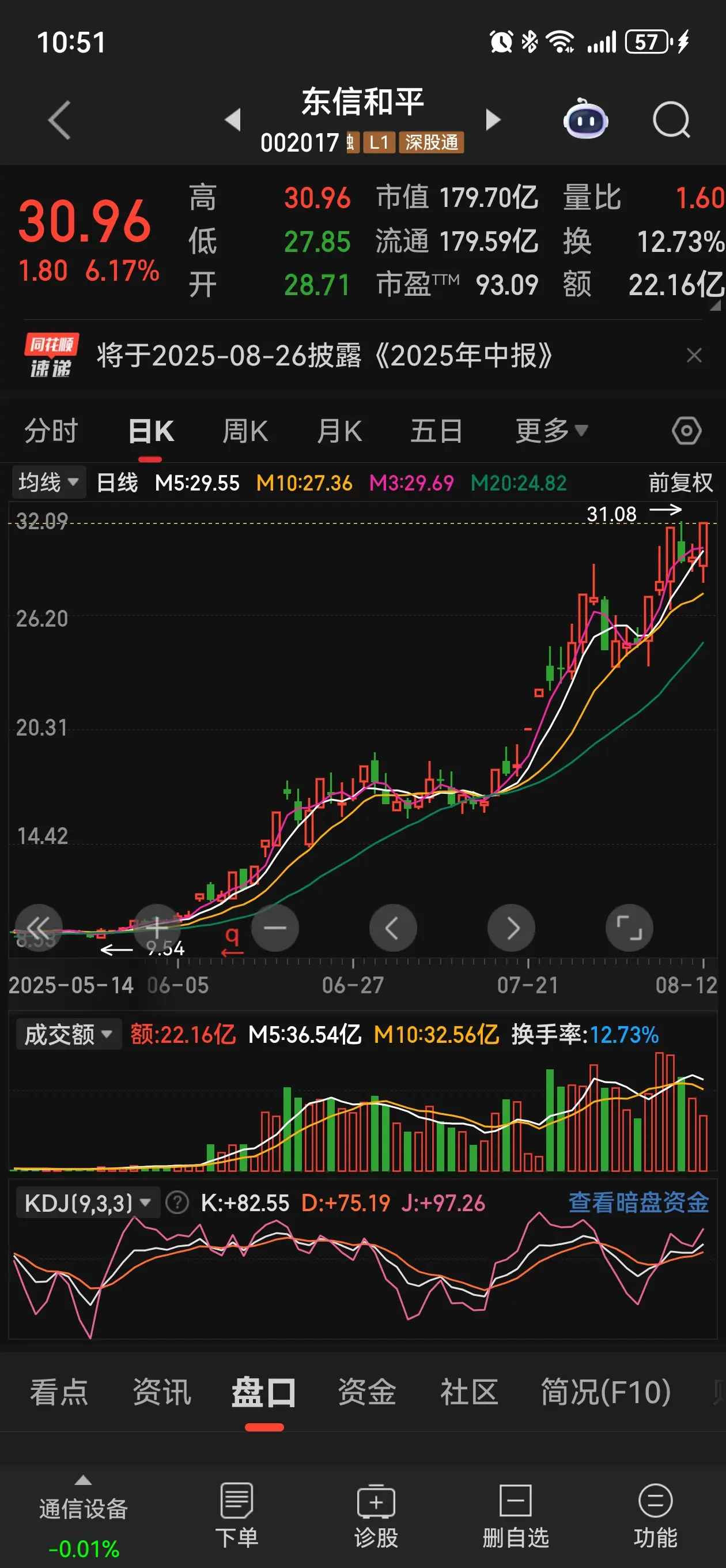
Task: Open the 资讯 news tab
Action: [x=162, y=1393]
